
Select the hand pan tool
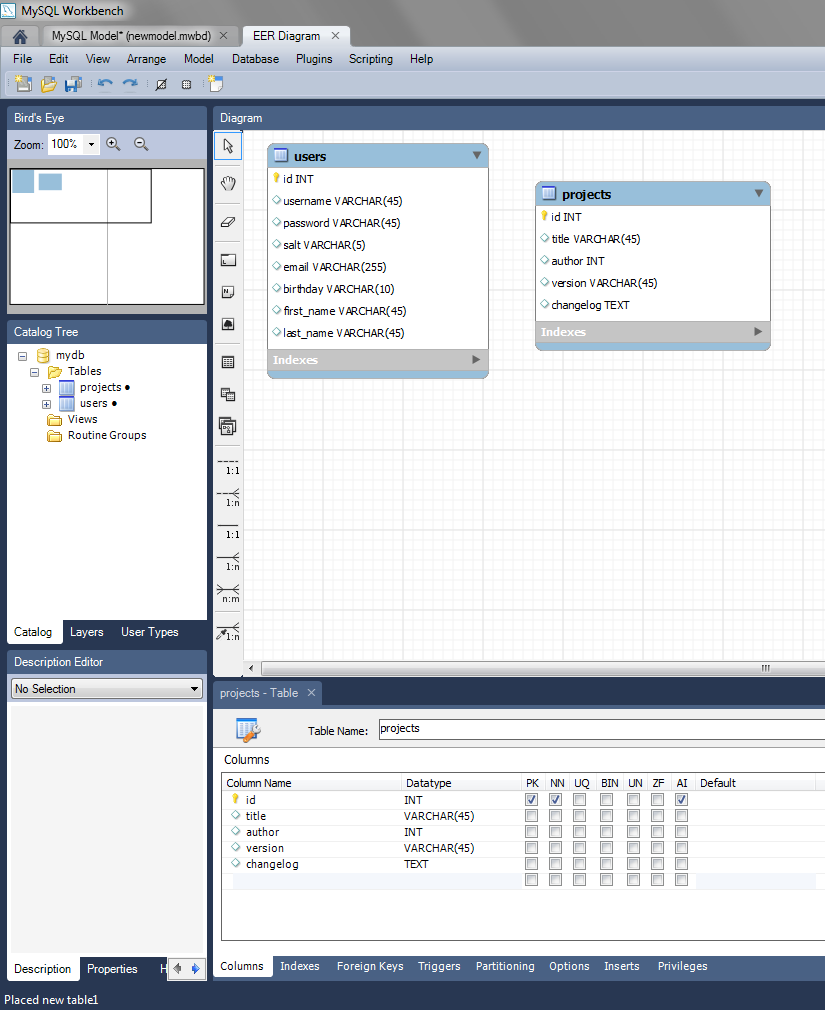[x=228, y=183]
